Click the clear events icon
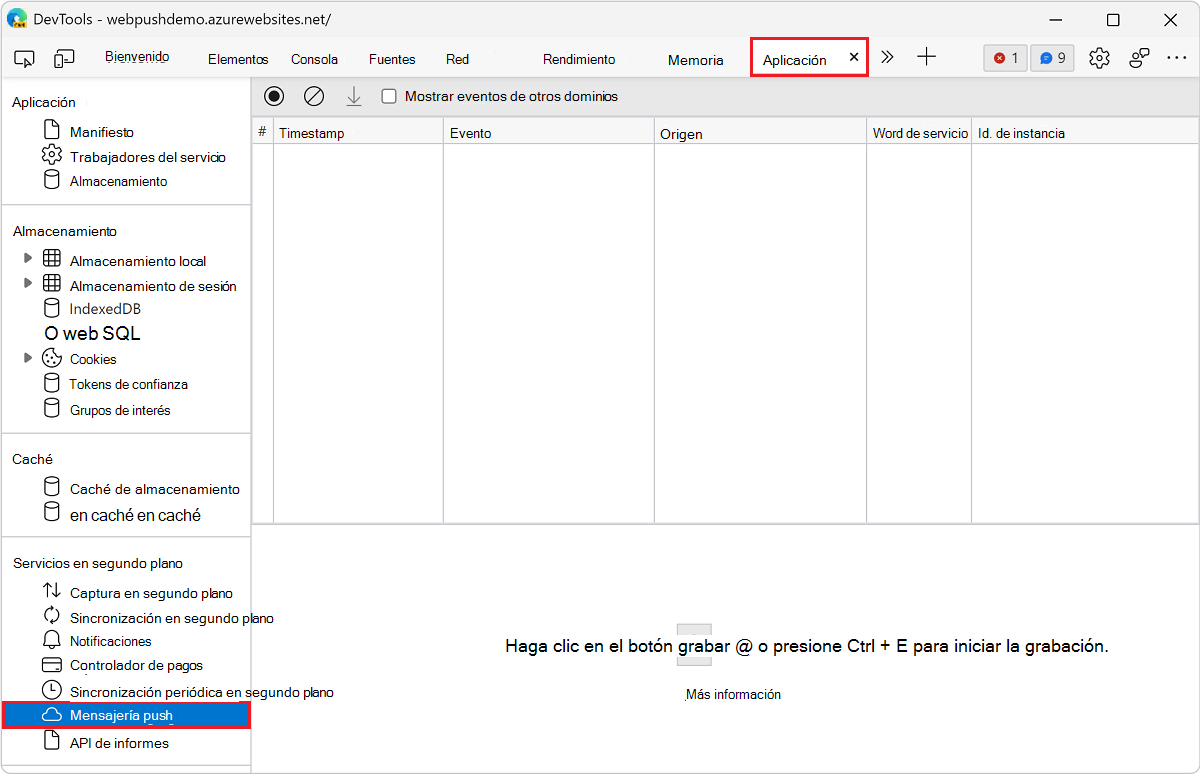 tap(314, 96)
